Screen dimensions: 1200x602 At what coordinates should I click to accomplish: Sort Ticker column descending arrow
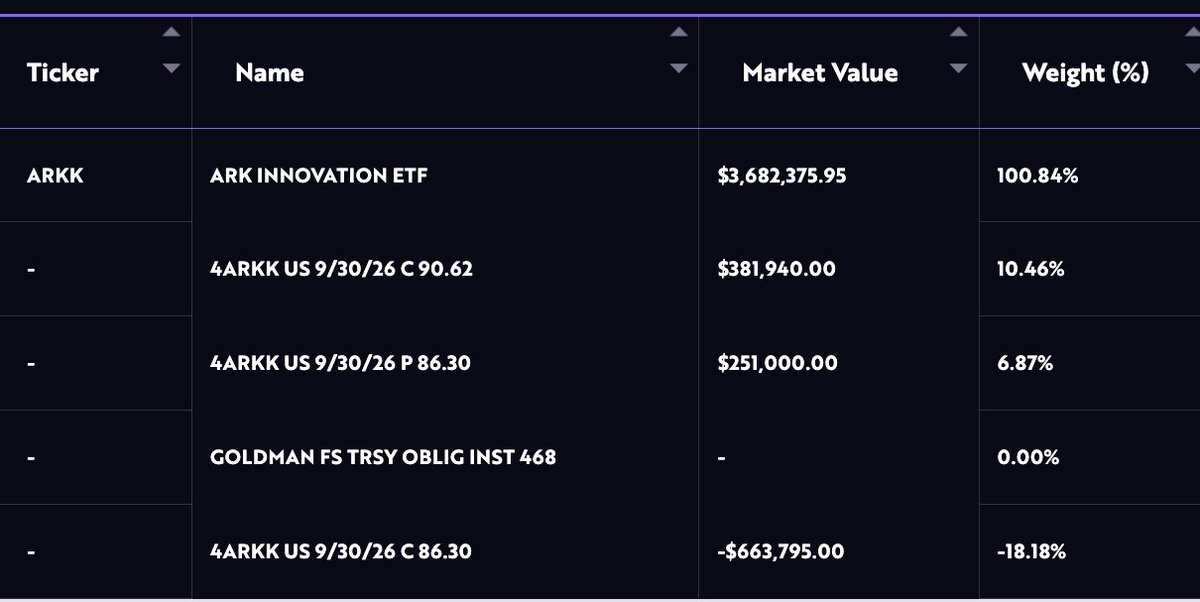pyautogui.click(x=171, y=68)
